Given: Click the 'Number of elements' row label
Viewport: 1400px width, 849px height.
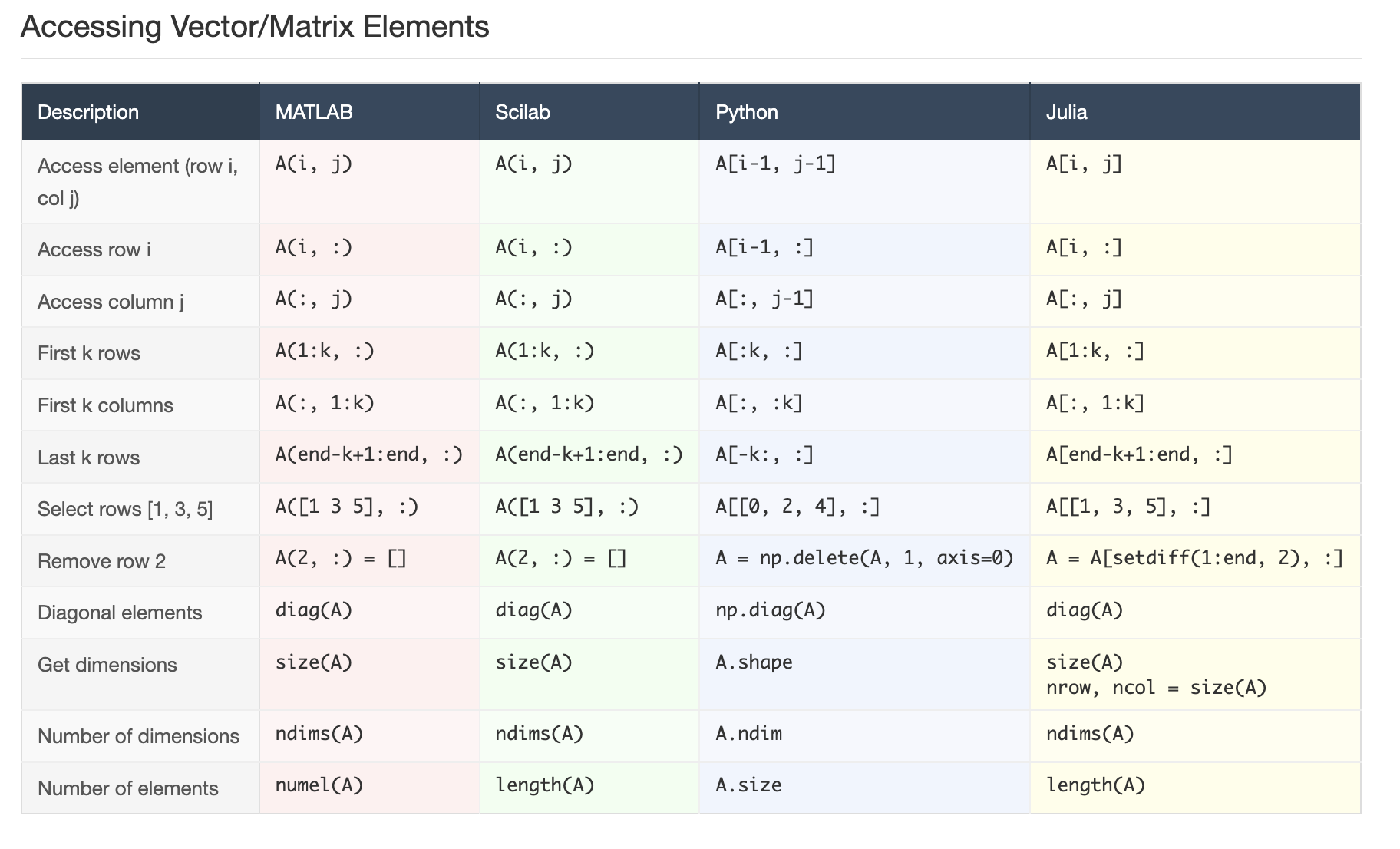Looking at the screenshot, I should pos(128,788).
